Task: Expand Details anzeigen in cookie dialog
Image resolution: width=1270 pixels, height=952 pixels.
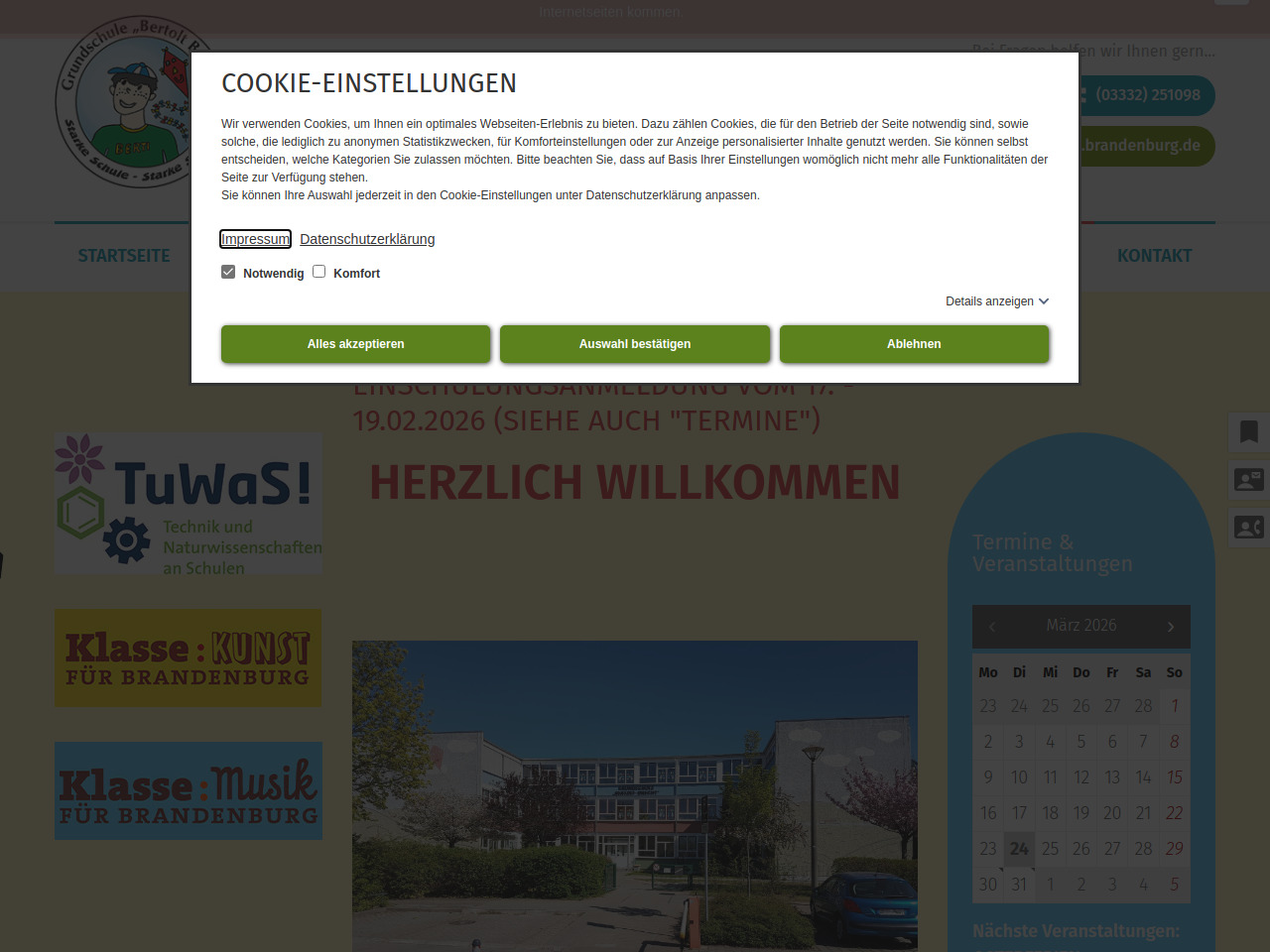Action: point(996,301)
